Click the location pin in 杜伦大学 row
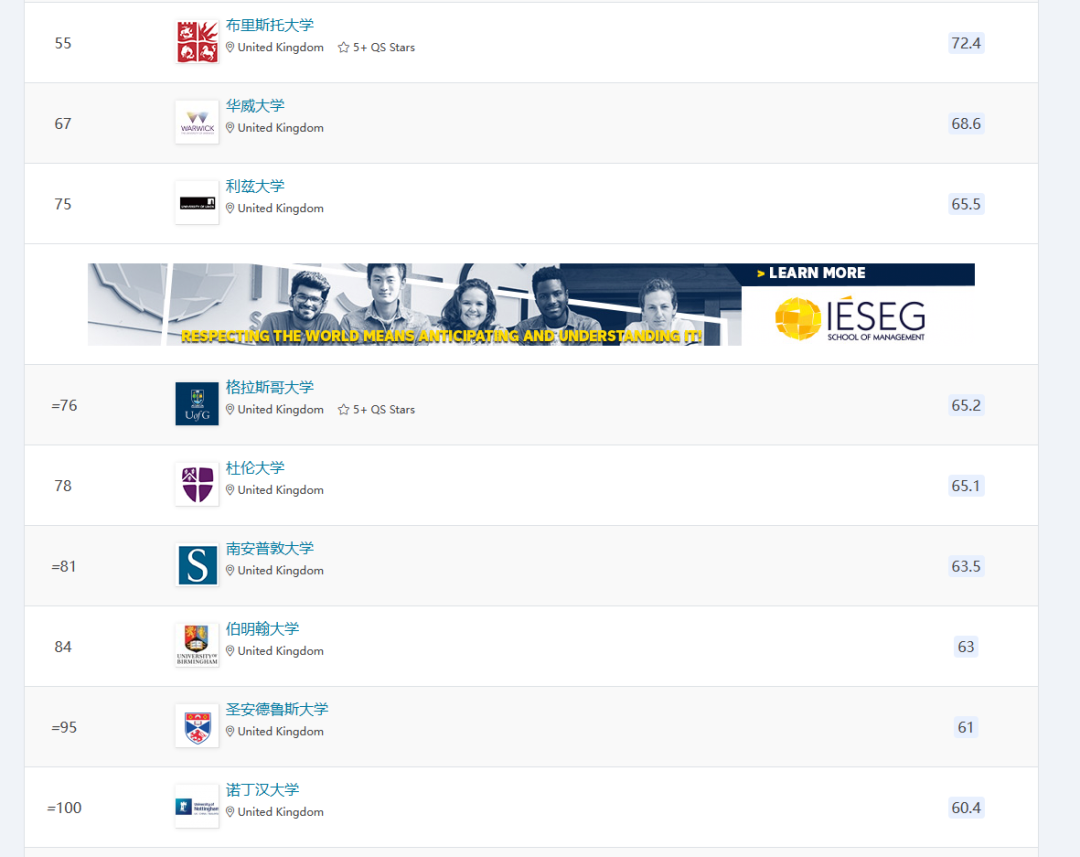Image resolution: width=1080 pixels, height=857 pixels. tap(230, 491)
